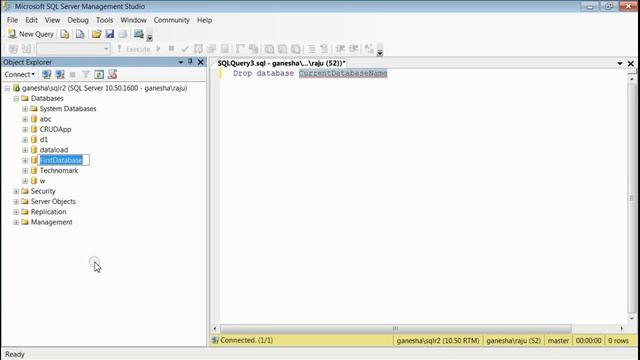
Task: Open the Connect dropdown in Object Explorer
Action: click(x=19, y=74)
